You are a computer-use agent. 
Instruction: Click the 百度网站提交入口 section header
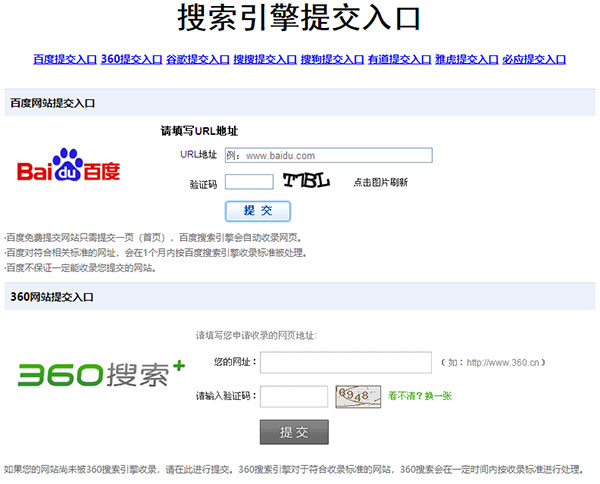click(x=300, y=103)
